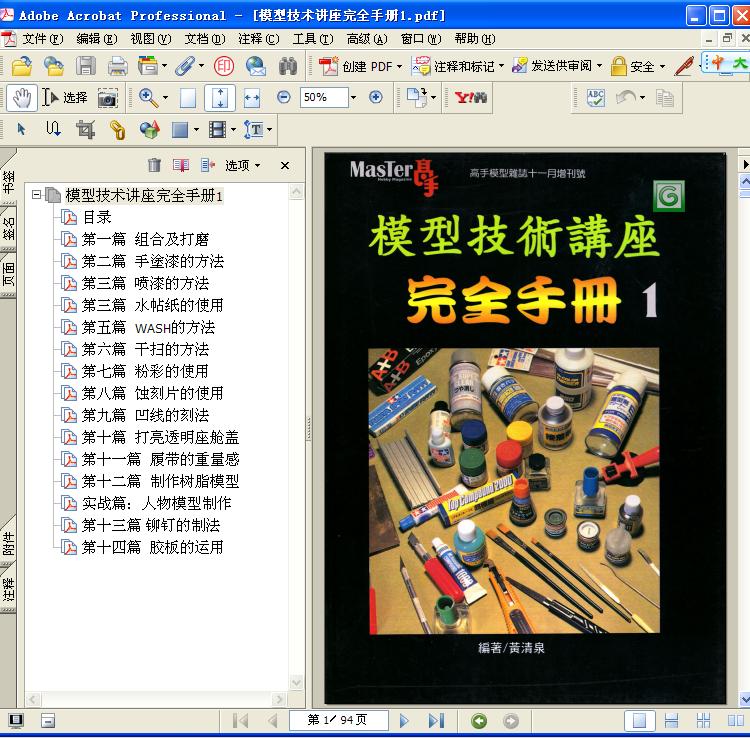Viewport: 750px width, 738px height.
Task: Close the bookmarks panel
Action: pyautogui.click(x=285, y=165)
